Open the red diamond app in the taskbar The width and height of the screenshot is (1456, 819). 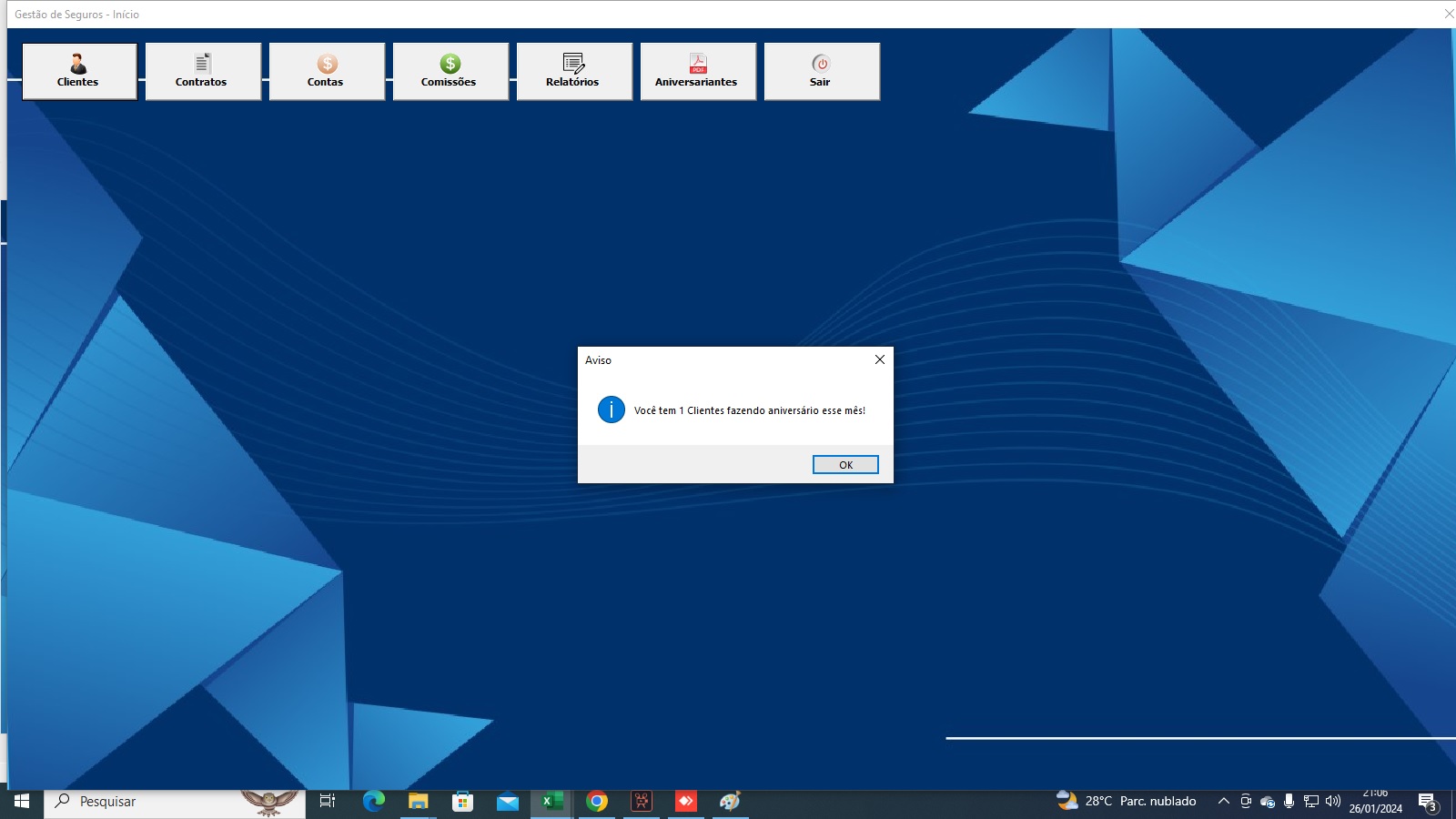click(686, 801)
